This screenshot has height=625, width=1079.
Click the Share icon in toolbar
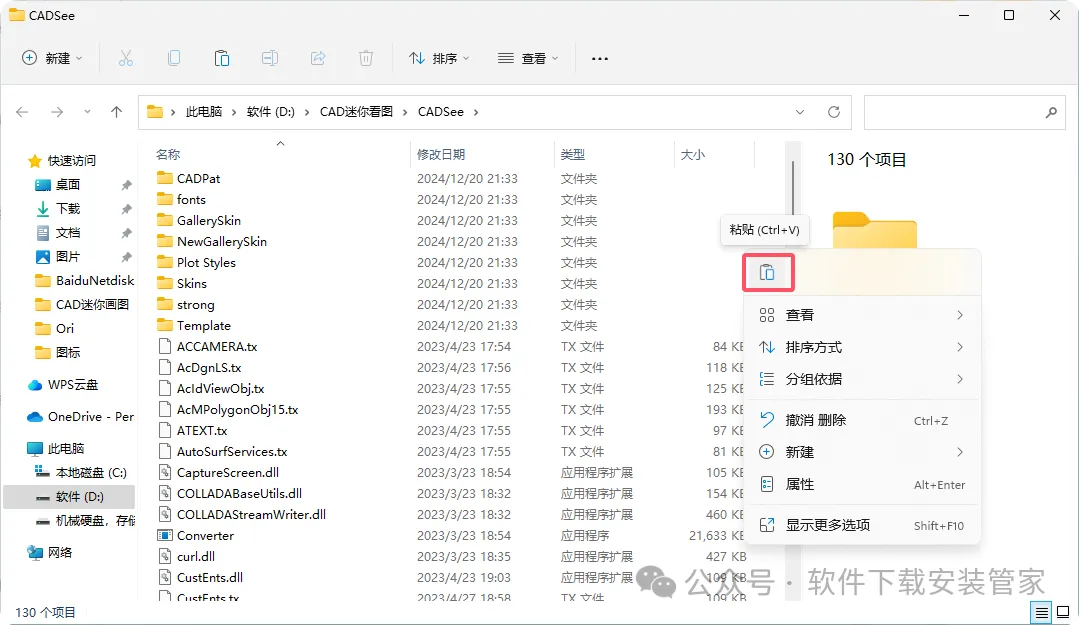(318, 59)
